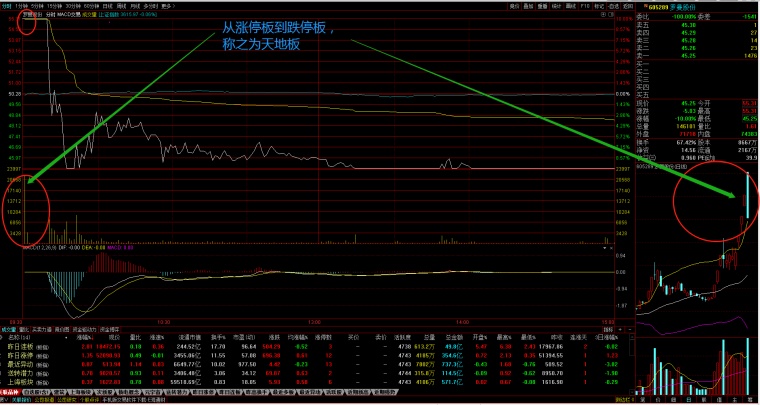Image resolution: width=760 pixels, height=405 pixels.
Task: Select the 30分钟 period tab
Action: pyautogui.click(x=73, y=6)
